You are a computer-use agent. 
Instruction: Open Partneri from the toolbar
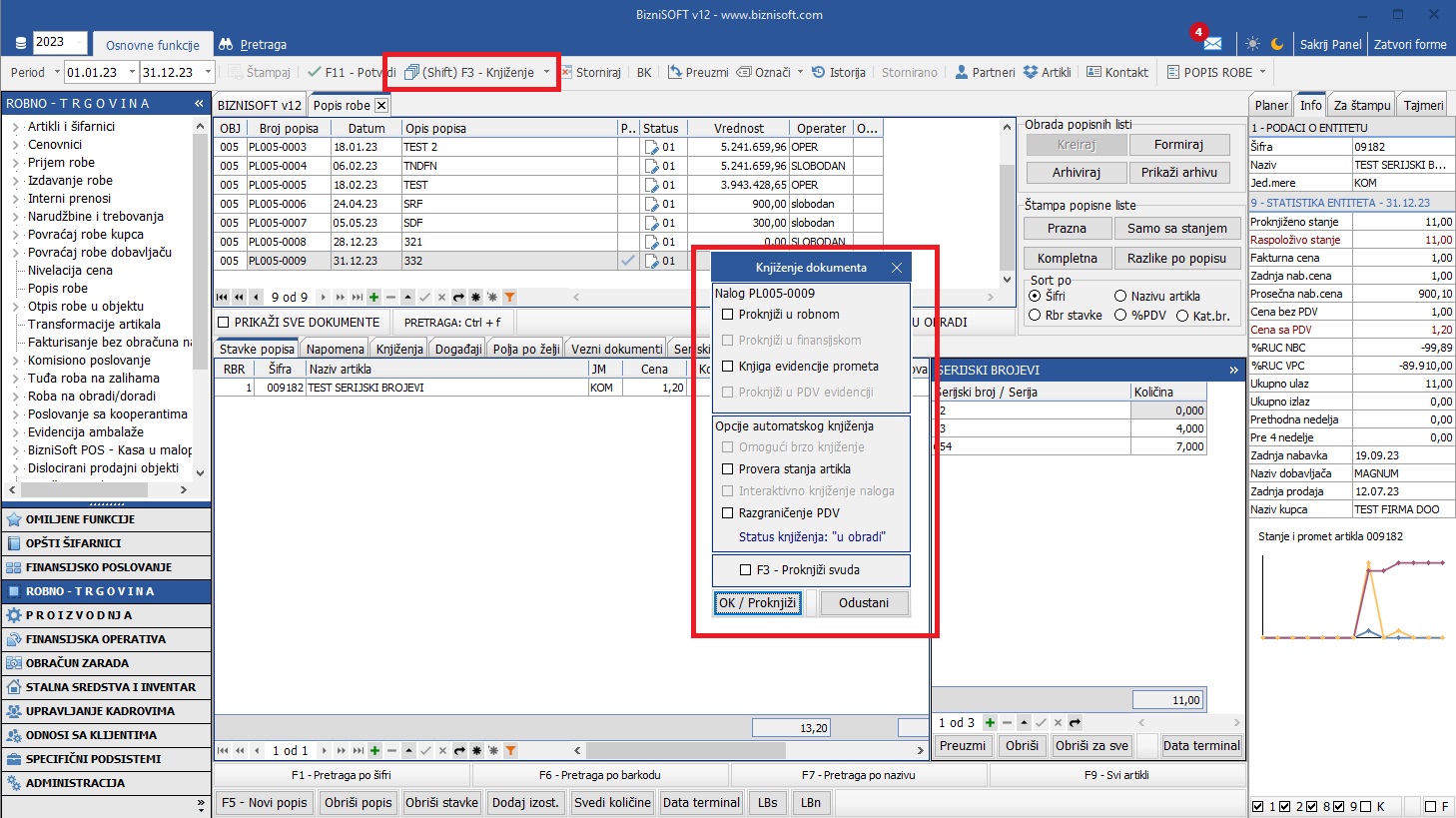tap(963, 73)
